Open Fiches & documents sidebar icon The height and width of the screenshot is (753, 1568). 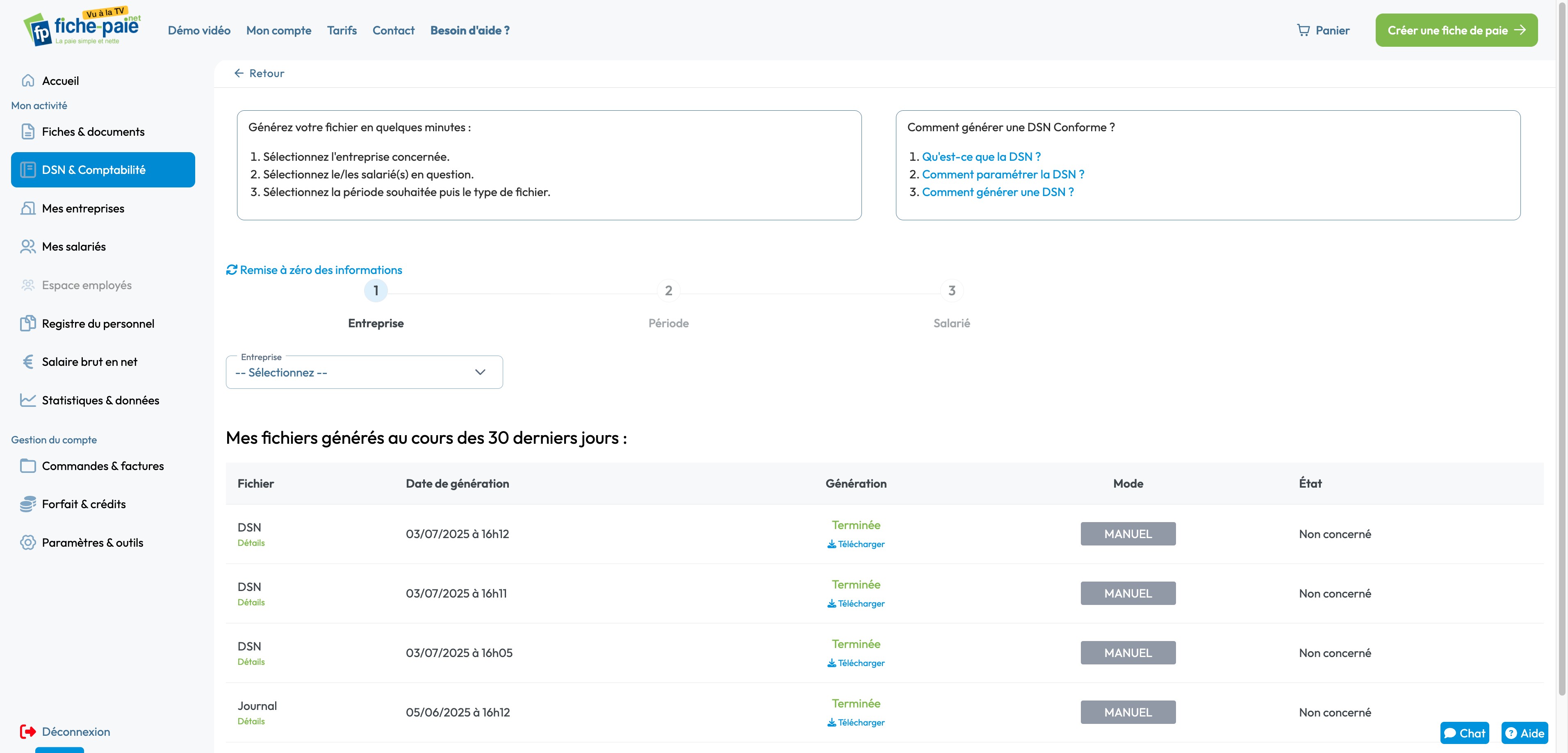coord(28,132)
